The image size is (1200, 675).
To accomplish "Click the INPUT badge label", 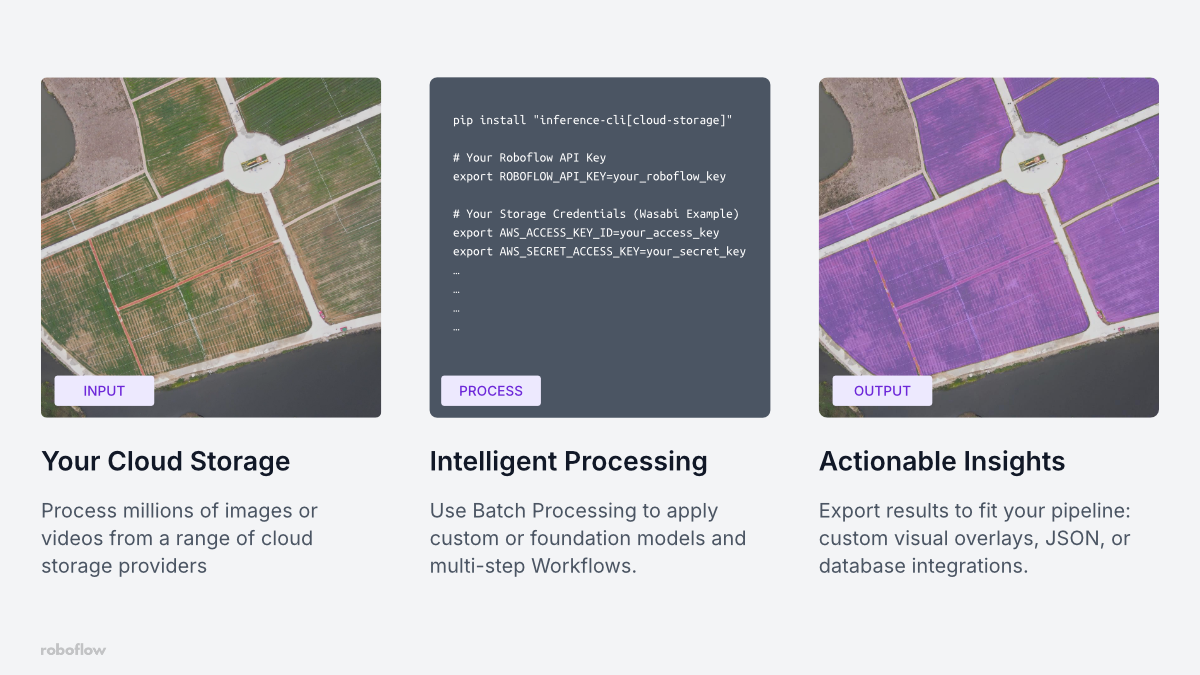I will (x=104, y=391).
